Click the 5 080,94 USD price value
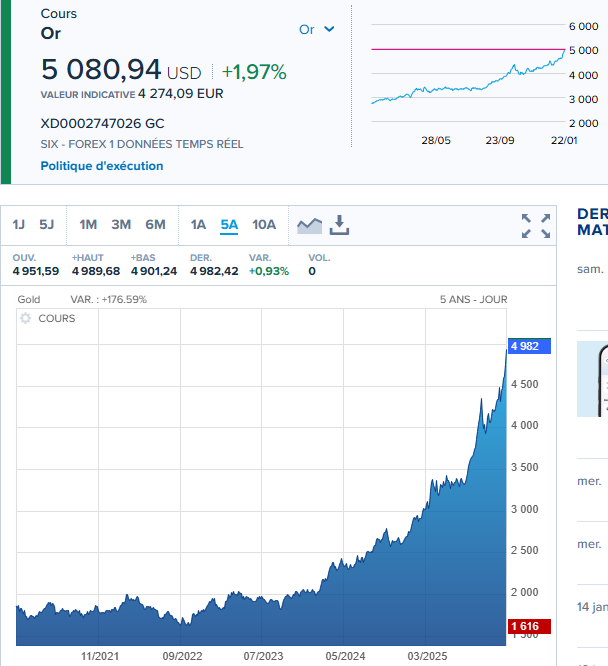608x666 pixels. (x=120, y=70)
